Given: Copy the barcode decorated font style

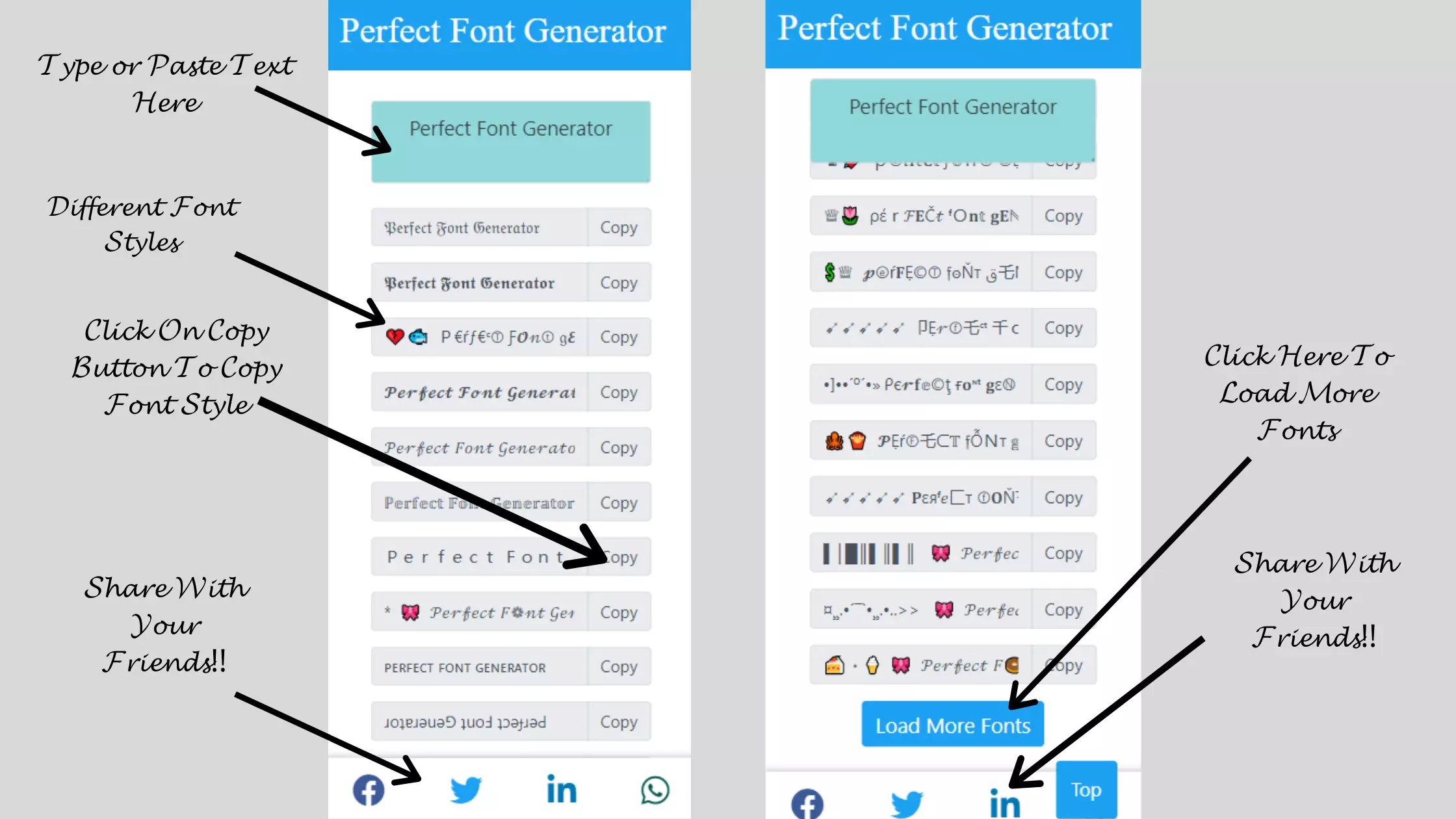Looking at the screenshot, I should click(1062, 553).
